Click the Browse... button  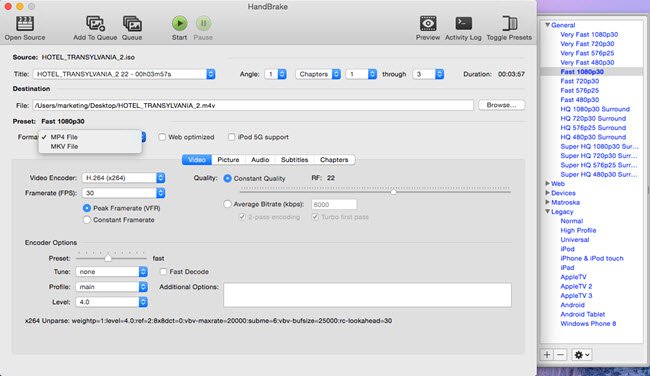[x=502, y=105]
